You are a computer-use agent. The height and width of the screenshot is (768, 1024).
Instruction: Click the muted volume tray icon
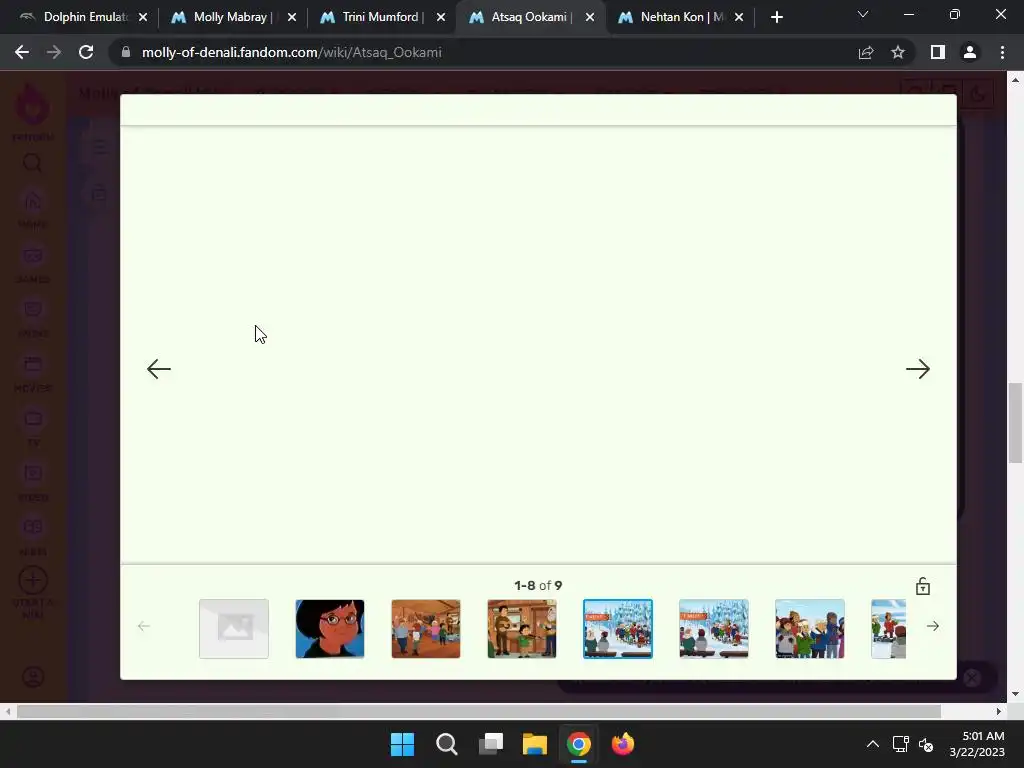926,744
